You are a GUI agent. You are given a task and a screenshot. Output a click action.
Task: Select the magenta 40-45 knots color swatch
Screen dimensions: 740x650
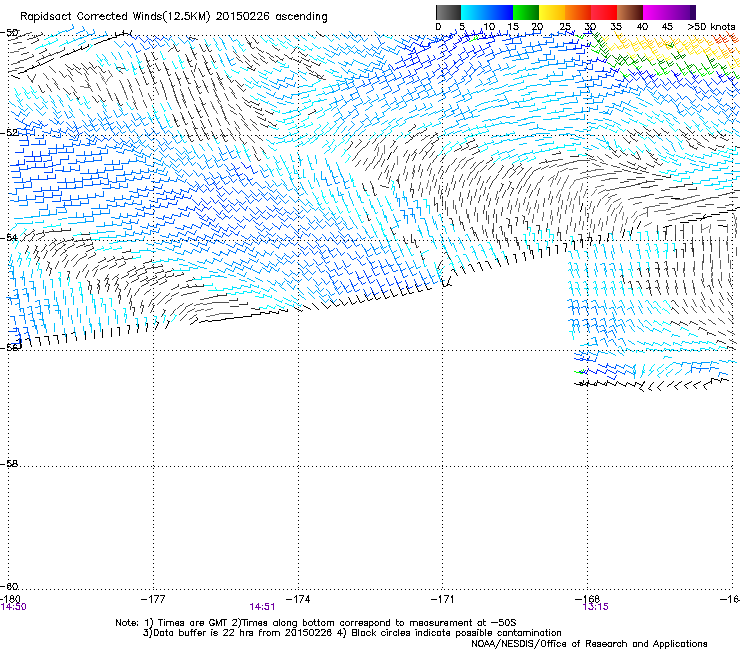[x=656, y=12]
